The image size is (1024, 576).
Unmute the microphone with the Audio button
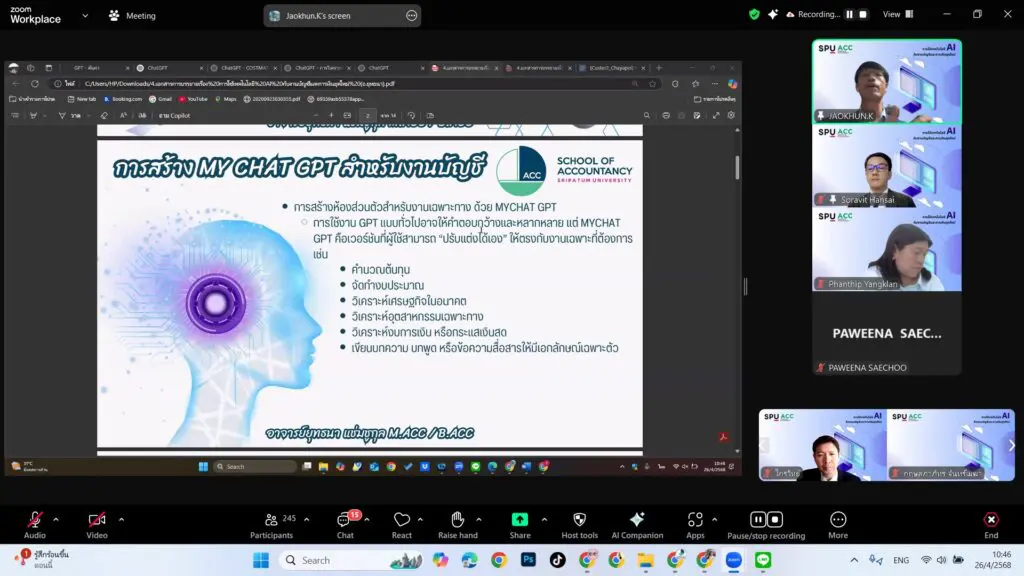(x=35, y=525)
